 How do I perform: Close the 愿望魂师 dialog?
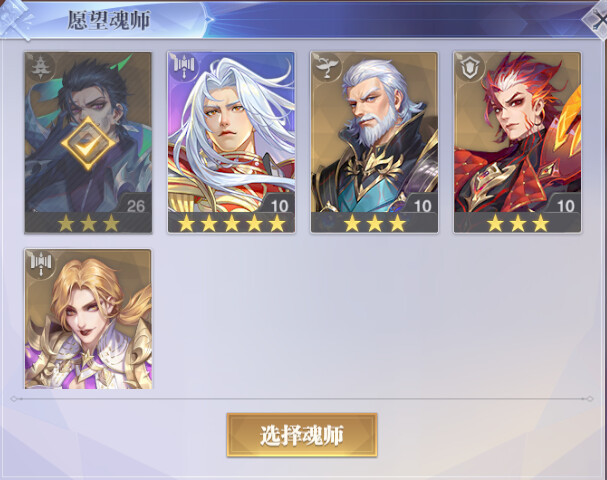coord(597,20)
